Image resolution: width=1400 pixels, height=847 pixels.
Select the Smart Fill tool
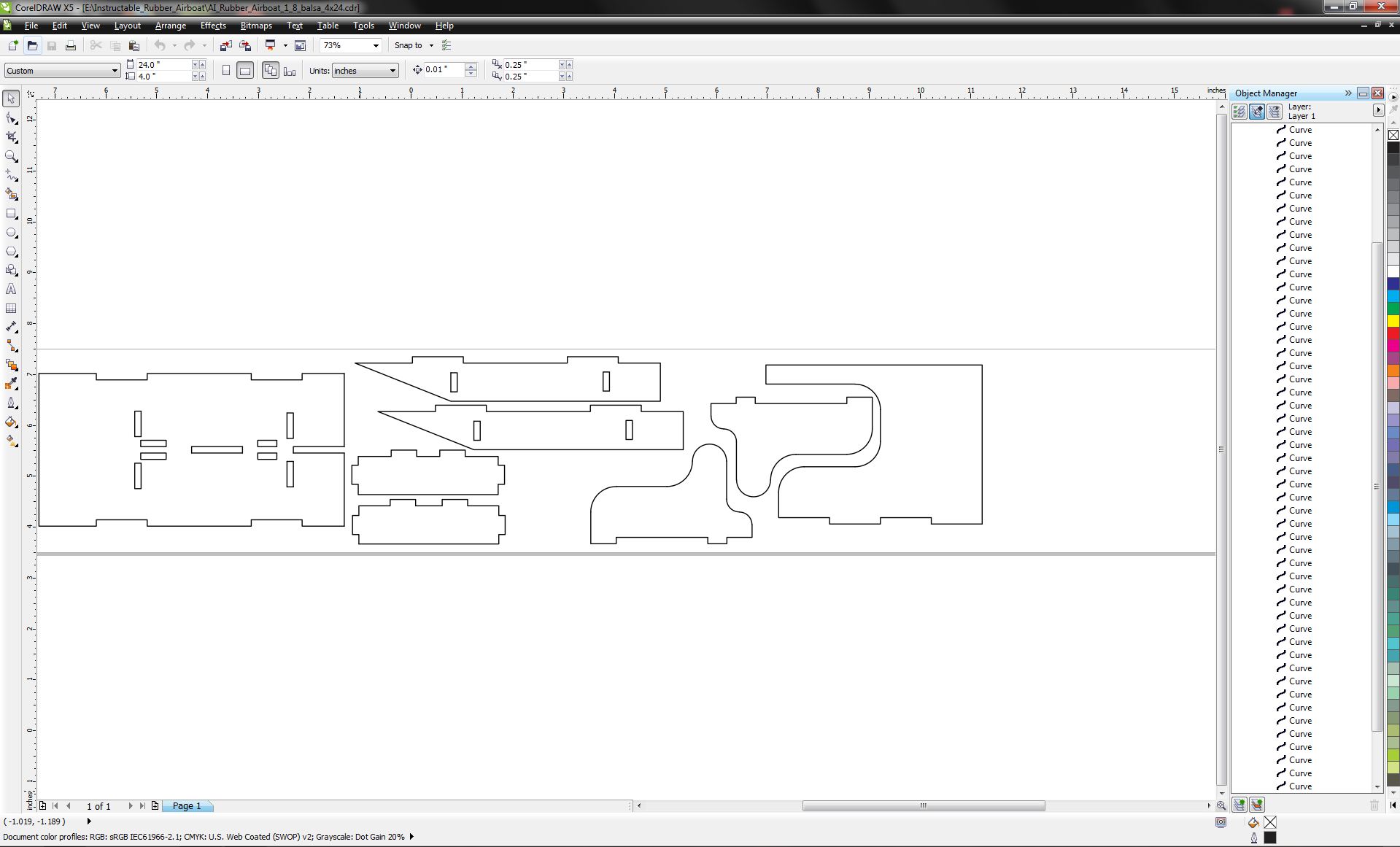pyautogui.click(x=11, y=194)
